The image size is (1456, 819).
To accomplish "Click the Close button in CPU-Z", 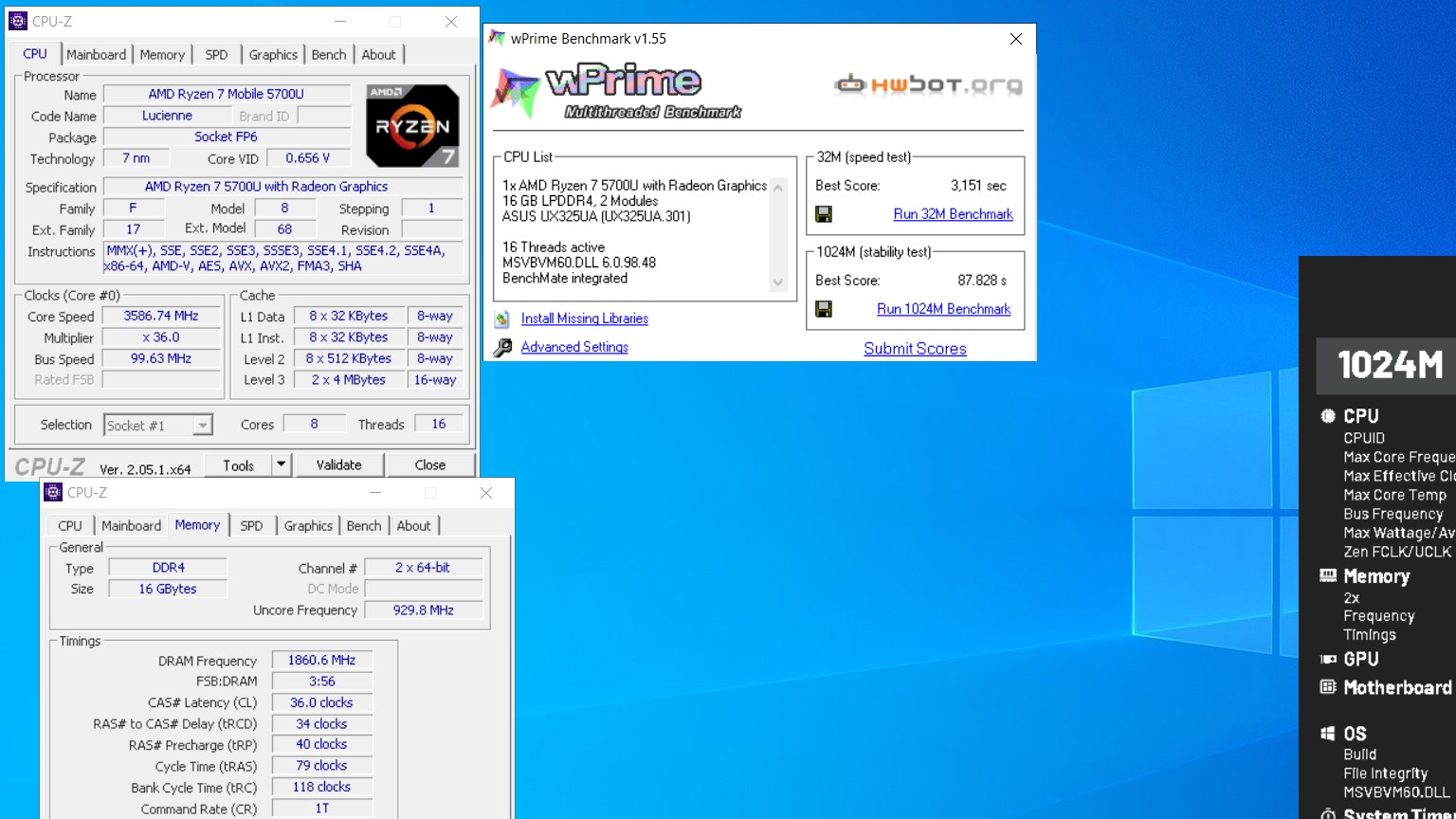I will [x=430, y=464].
